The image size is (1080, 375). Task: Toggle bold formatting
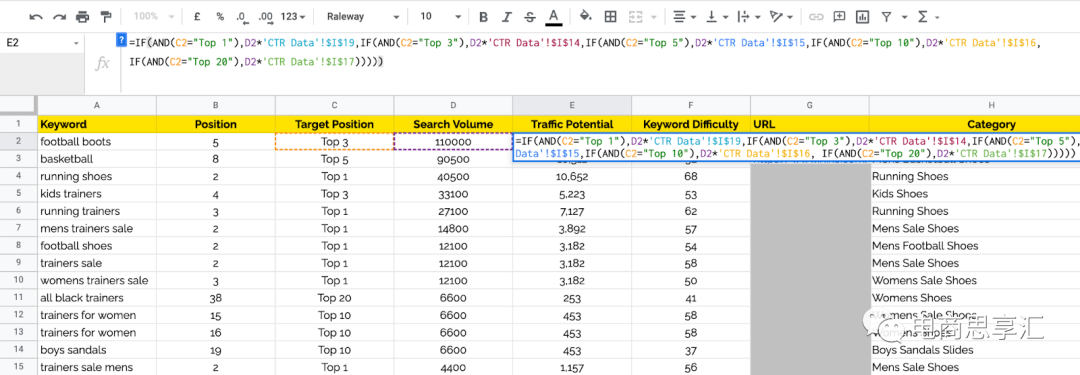point(484,17)
